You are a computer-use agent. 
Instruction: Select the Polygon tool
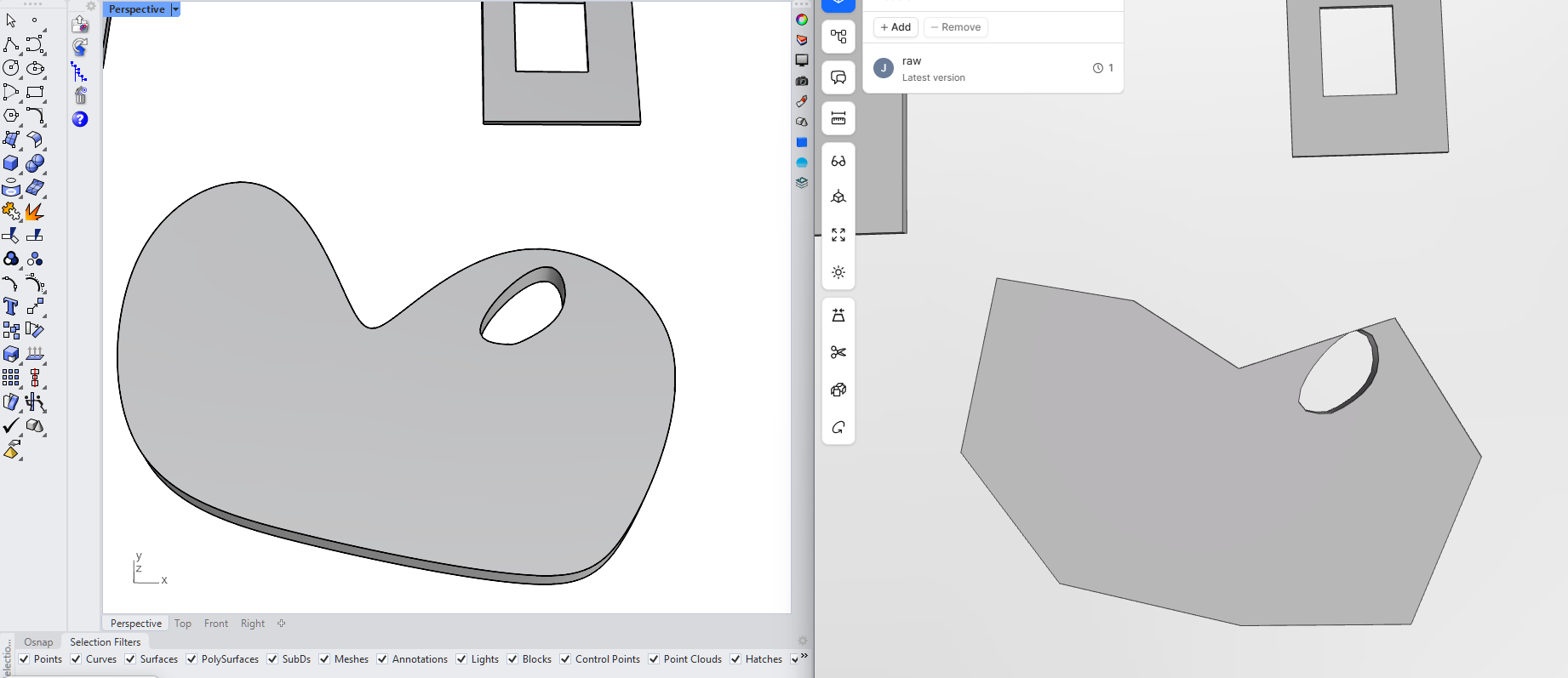(x=11, y=116)
